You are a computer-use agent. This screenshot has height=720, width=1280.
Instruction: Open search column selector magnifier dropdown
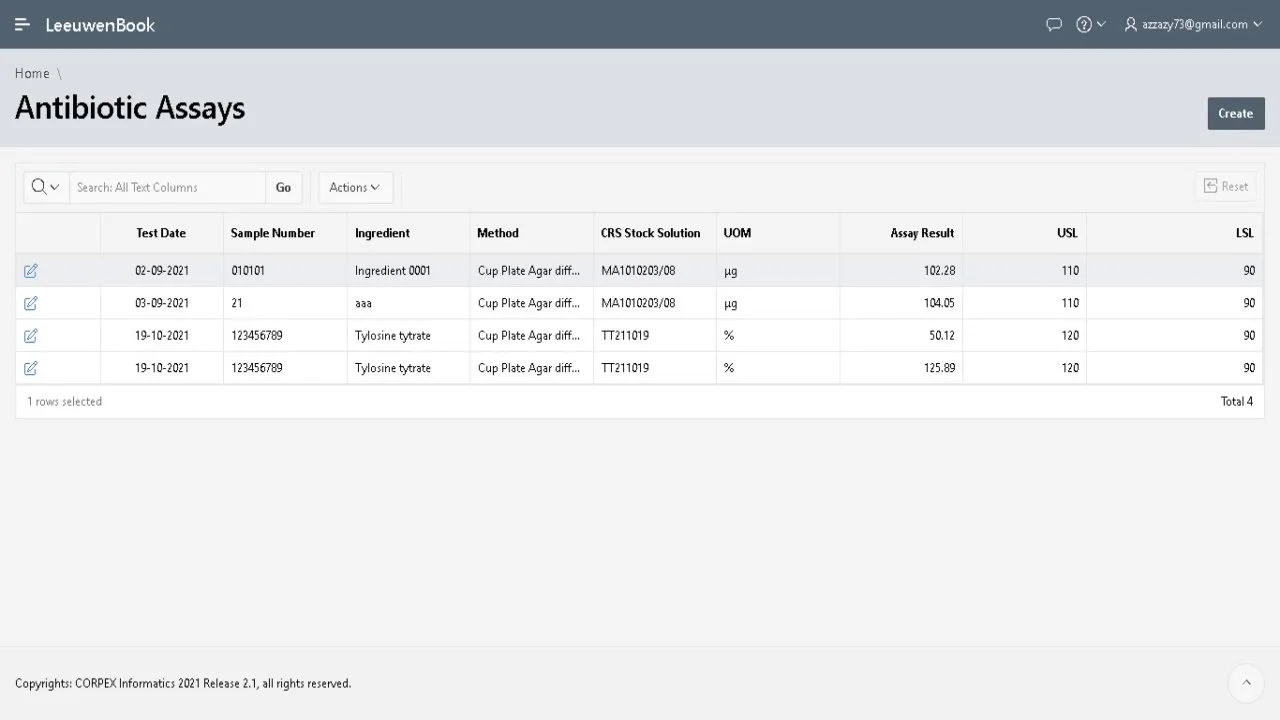[x=46, y=187]
